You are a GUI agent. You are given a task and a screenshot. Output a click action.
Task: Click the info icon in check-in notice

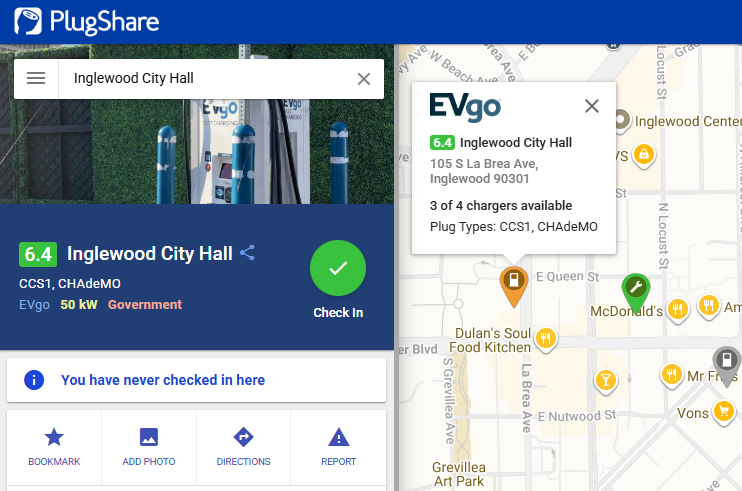click(34, 380)
